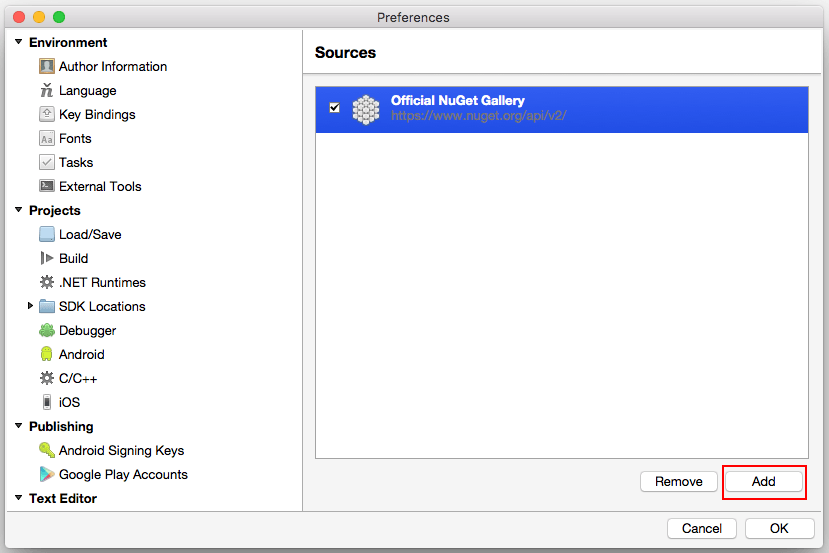
Task: Click the Projects category heading
Action: coord(54,210)
